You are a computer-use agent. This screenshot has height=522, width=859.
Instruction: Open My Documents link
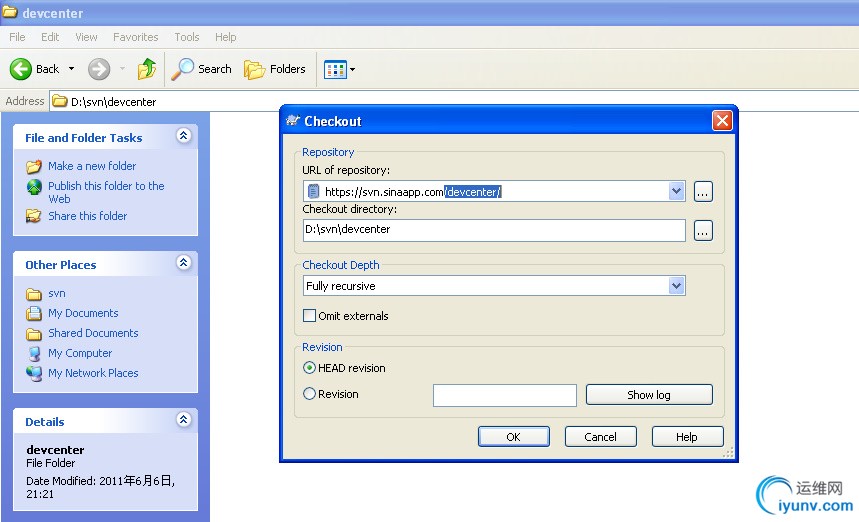coord(83,313)
